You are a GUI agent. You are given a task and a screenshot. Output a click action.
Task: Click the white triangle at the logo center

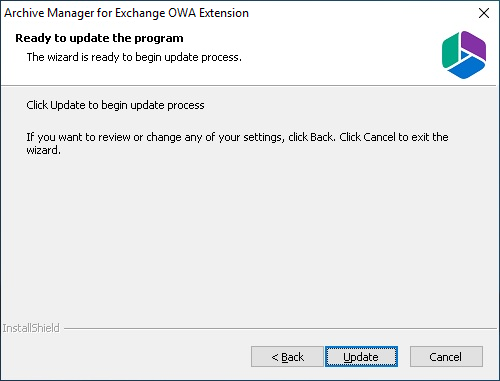tap(464, 54)
